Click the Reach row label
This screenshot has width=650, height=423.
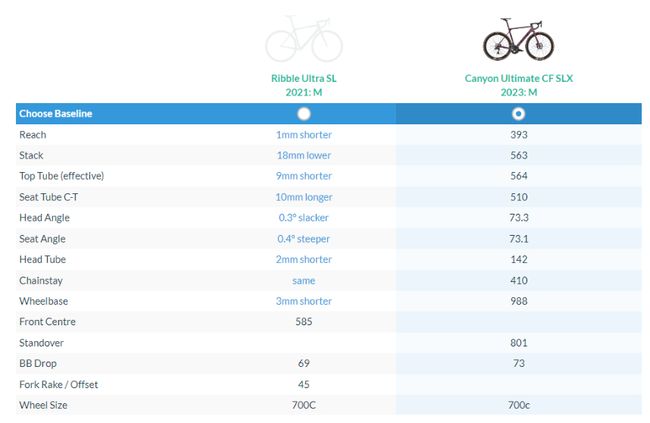[33, 135]
